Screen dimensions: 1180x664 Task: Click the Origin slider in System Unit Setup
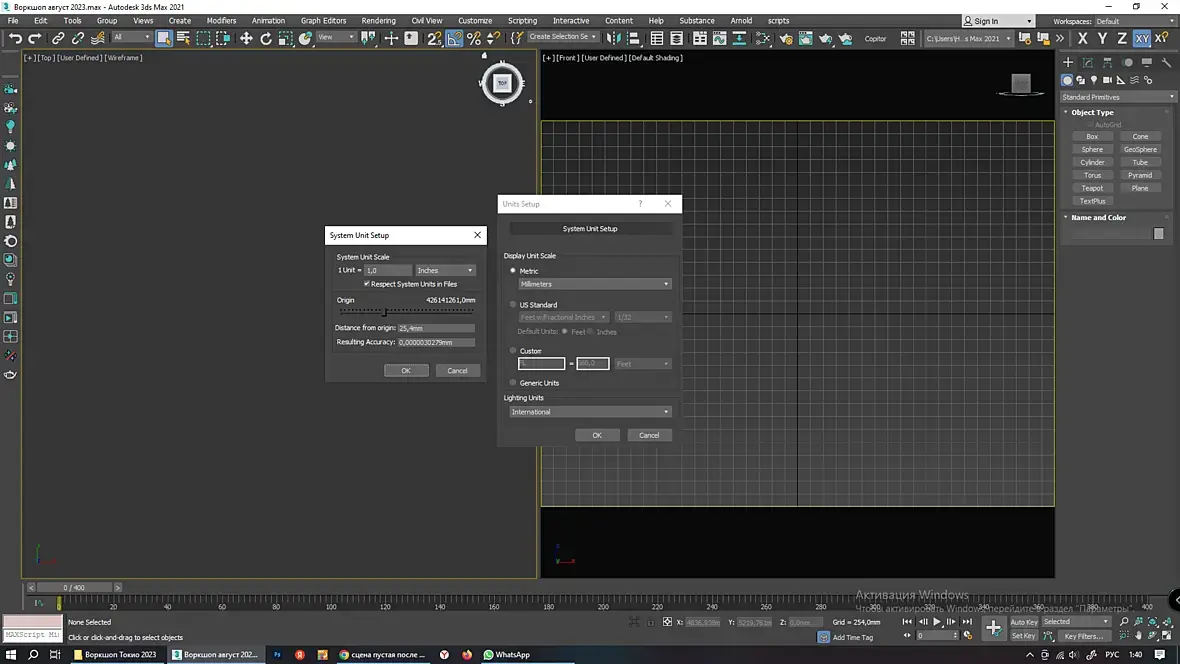(x=385, y=312)
